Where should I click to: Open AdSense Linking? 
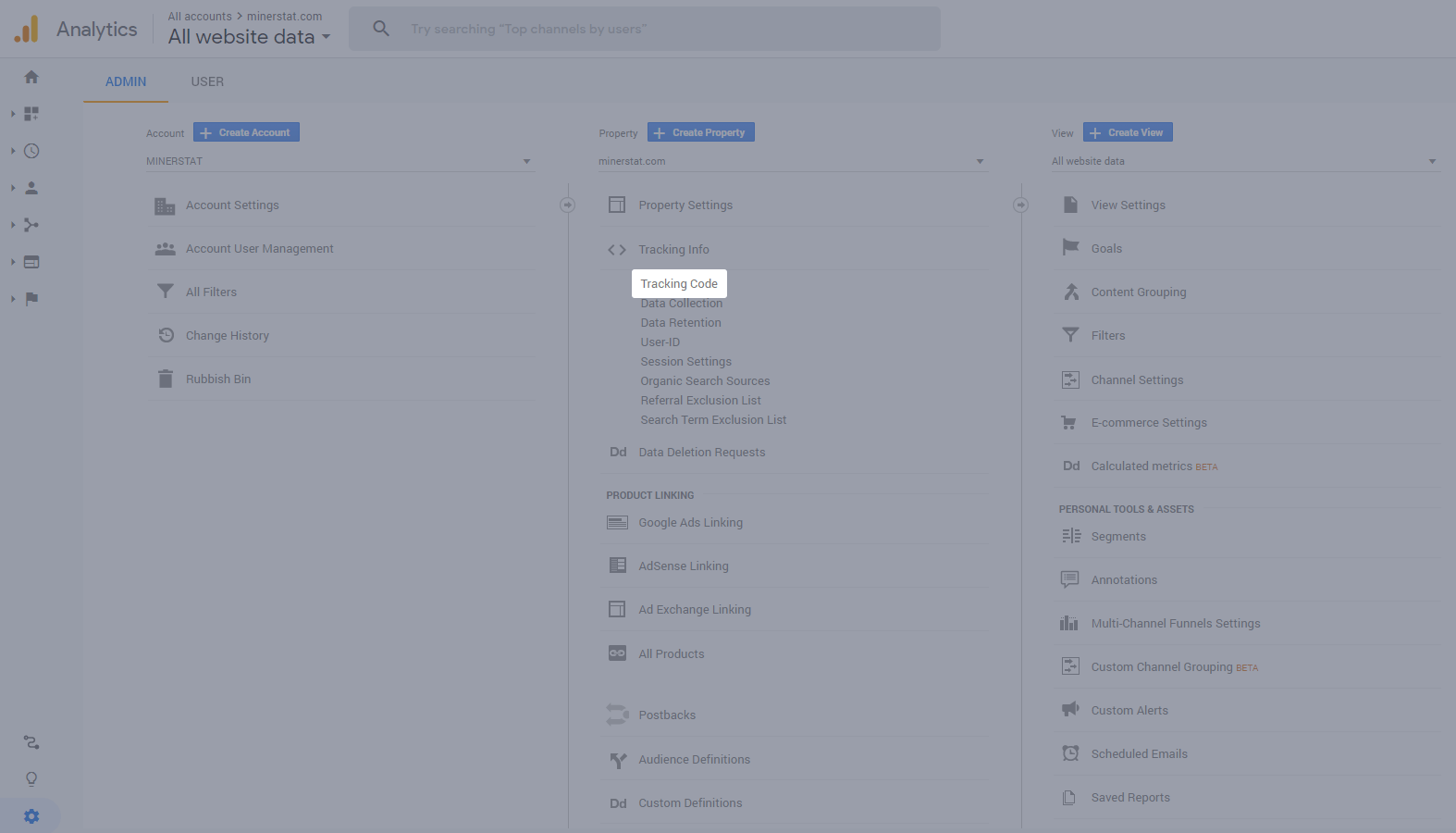point(684,566)
